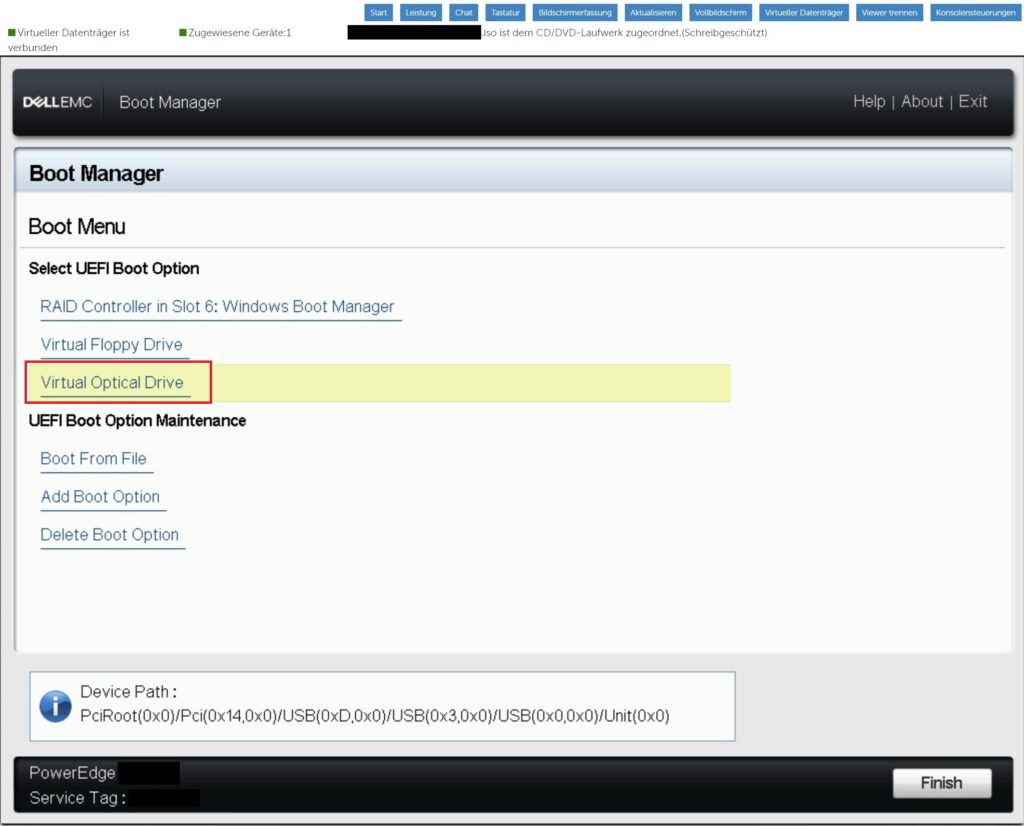Capture the screen with Bildschirmerfassung

click(576, 12)
